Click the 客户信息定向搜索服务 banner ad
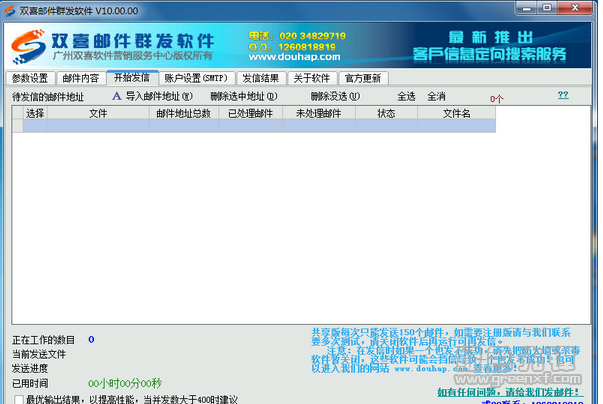The width and height of the screenshot is (603, 404). 489,54
